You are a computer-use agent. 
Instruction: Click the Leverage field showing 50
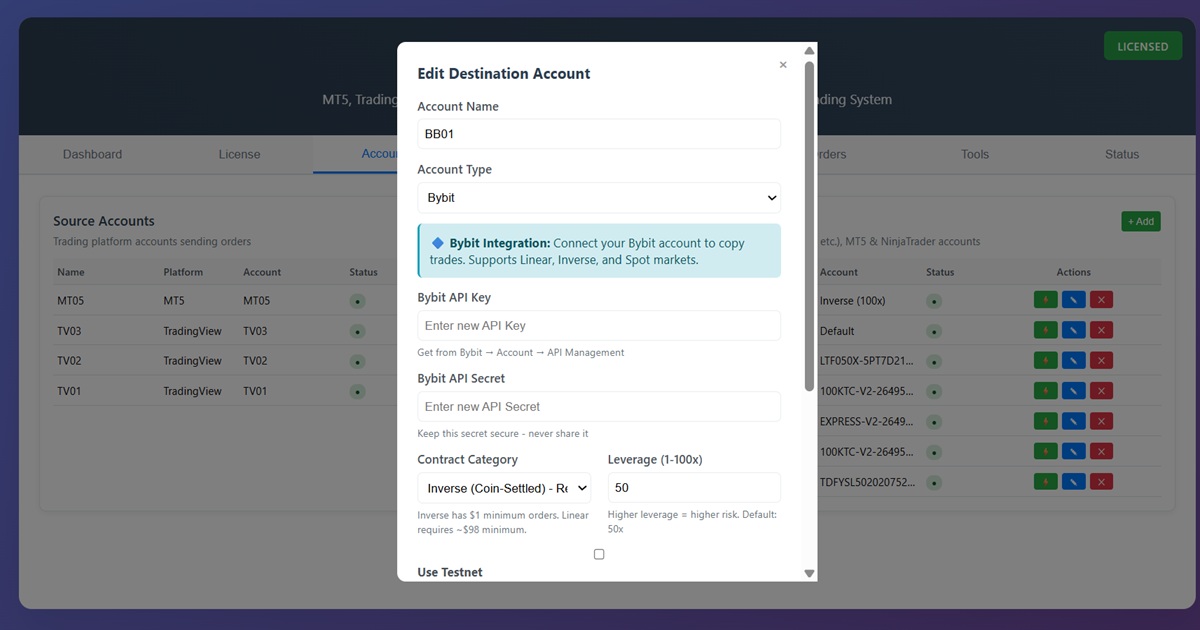pos(694,488)
